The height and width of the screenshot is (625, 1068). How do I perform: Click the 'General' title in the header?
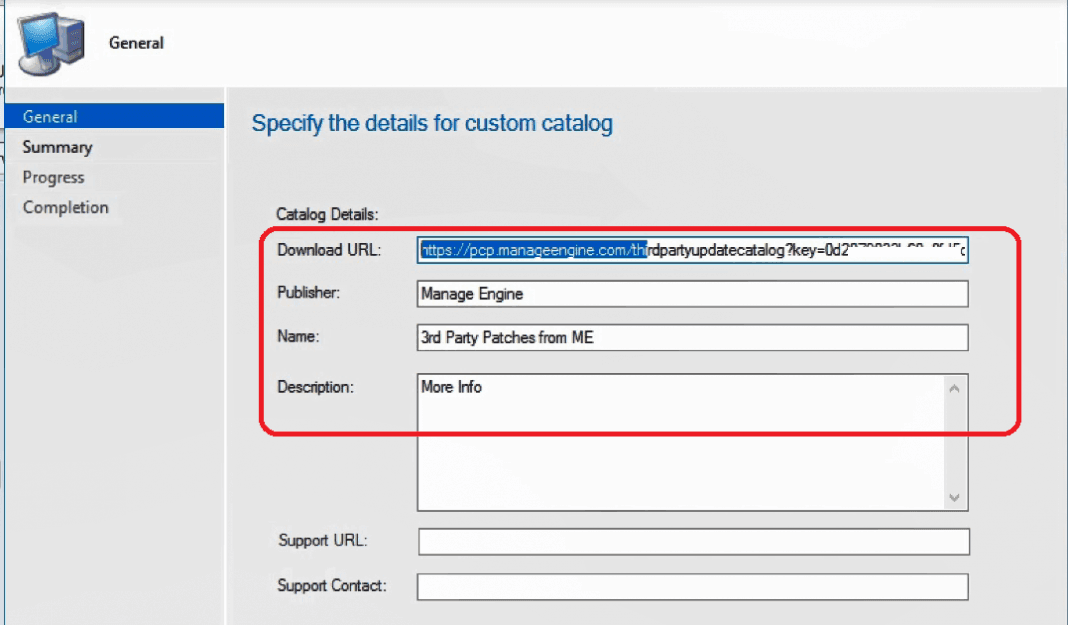(136, 43)
